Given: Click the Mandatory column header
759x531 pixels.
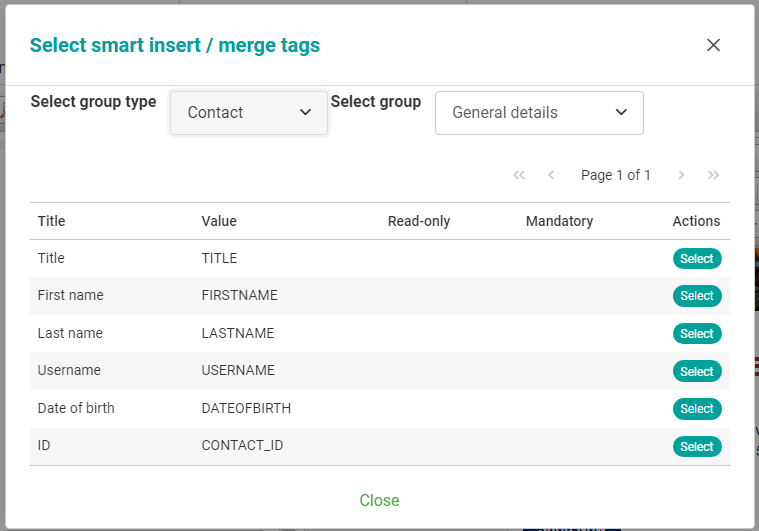Looking at the screenshot, I should 559,221.
